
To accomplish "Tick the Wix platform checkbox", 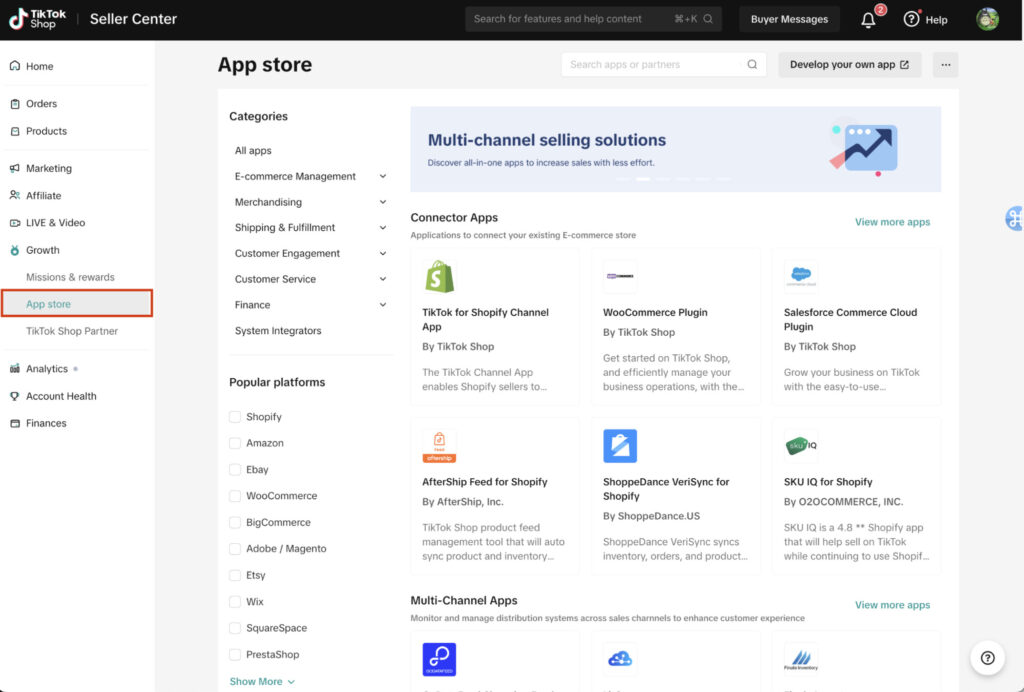I will [x=235, y=602].
